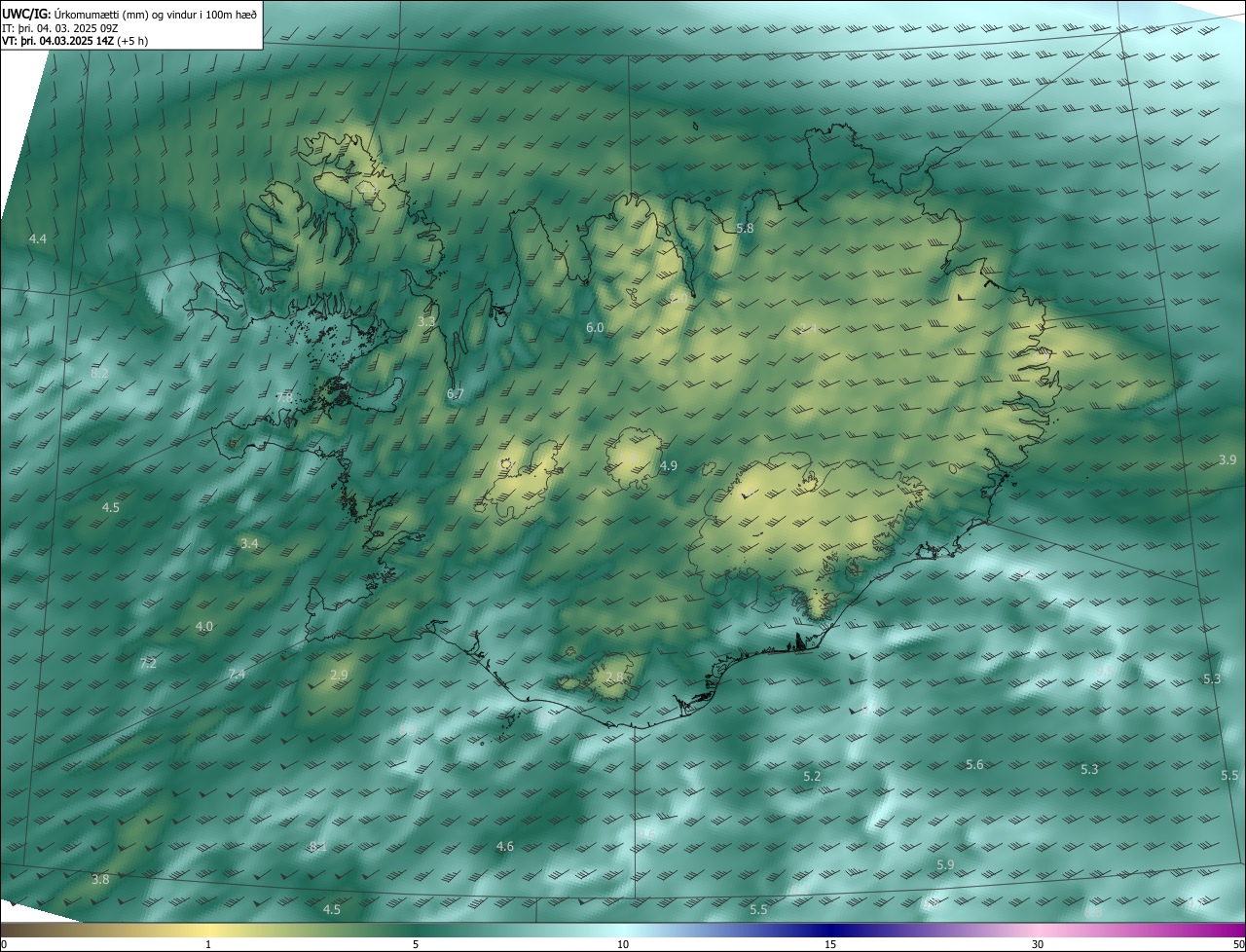Click the 'UWC/IG: Úrkomumætti (mm)' title line
1246x952 pixels.
click(129, 14)
